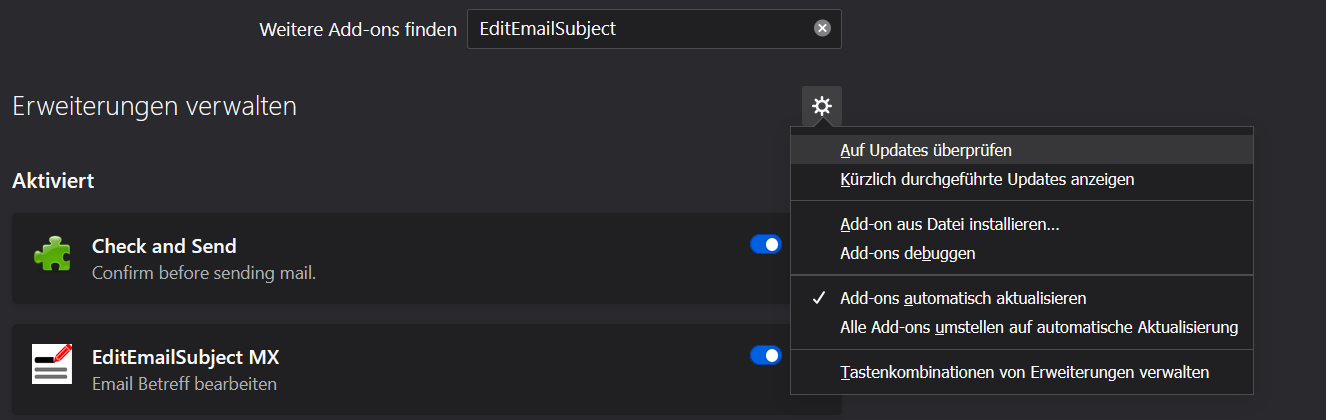Viewport: 1326px width, 420px height.
Task: Open the Check and Send extension details
Action: tap(164, 246)
